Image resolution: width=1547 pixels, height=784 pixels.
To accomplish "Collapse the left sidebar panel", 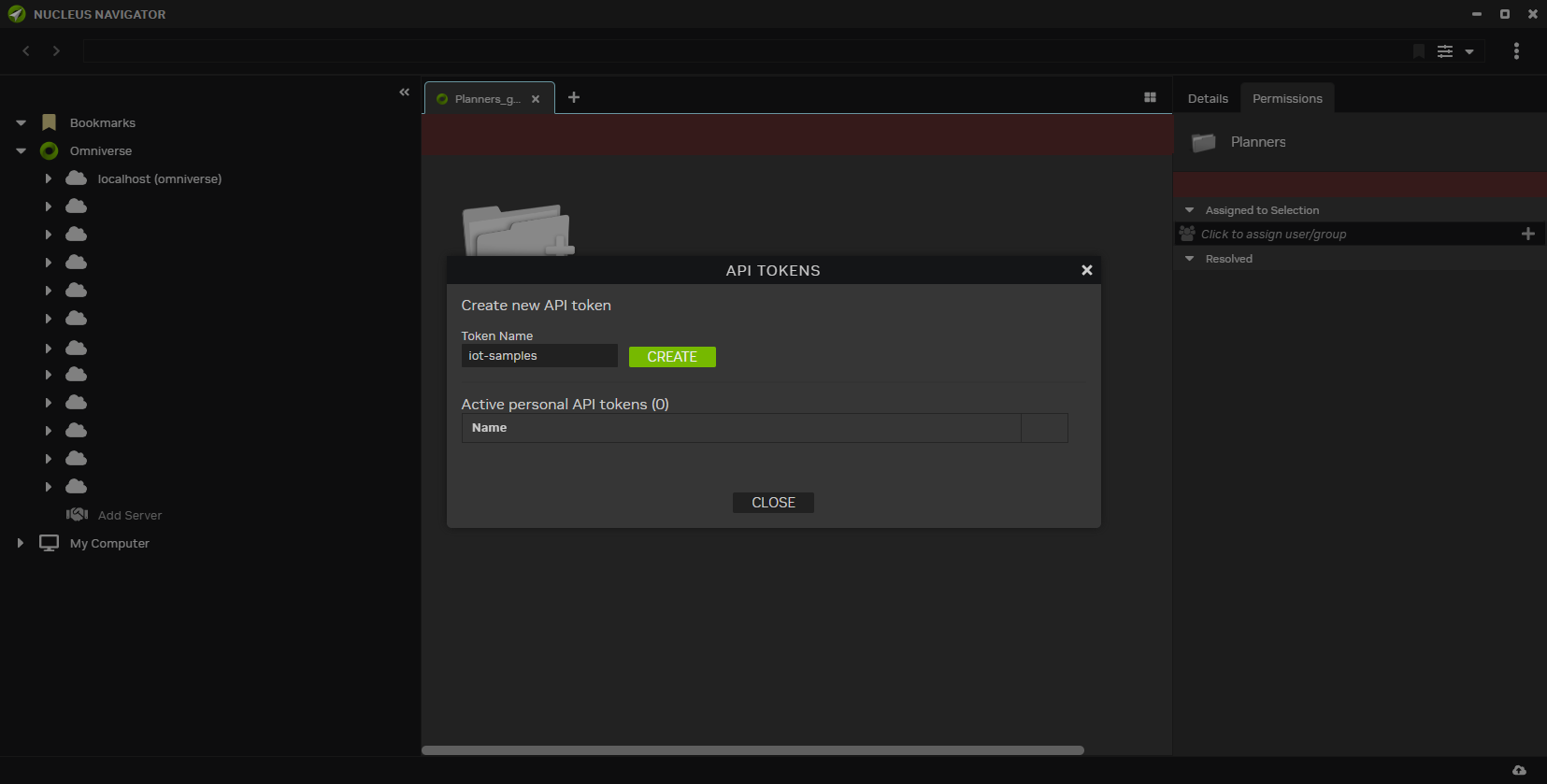I will coord(404,92).
